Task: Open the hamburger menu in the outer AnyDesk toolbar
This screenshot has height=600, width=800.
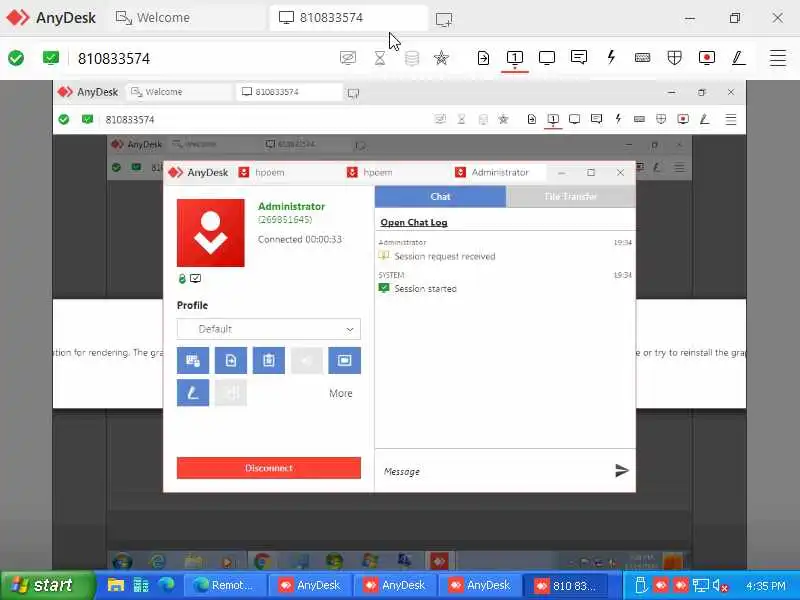Action: pyautogui.click(x=778, y=58)
